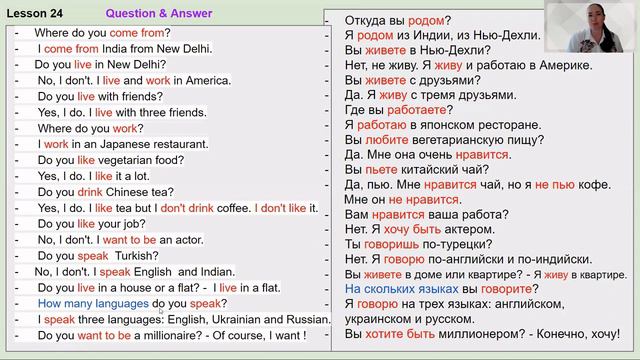Click 'Do you want to be a millionaire?'
Viewport: 640px width, 360px height.
pyautogui.click(x=120, y=336)
